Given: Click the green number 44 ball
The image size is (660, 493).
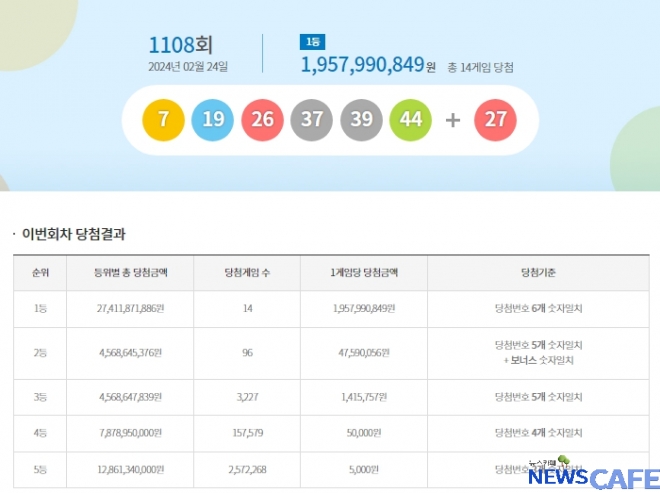Looking at the screenshot, I should pos(410,120).
